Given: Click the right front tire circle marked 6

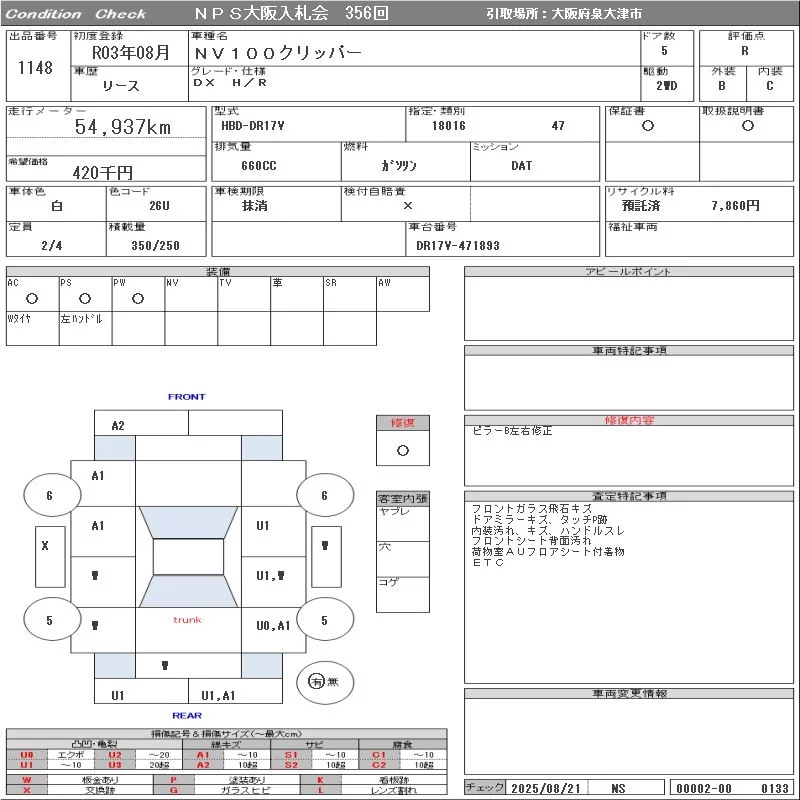Looking at the screenshot, I should click(323, 495).
